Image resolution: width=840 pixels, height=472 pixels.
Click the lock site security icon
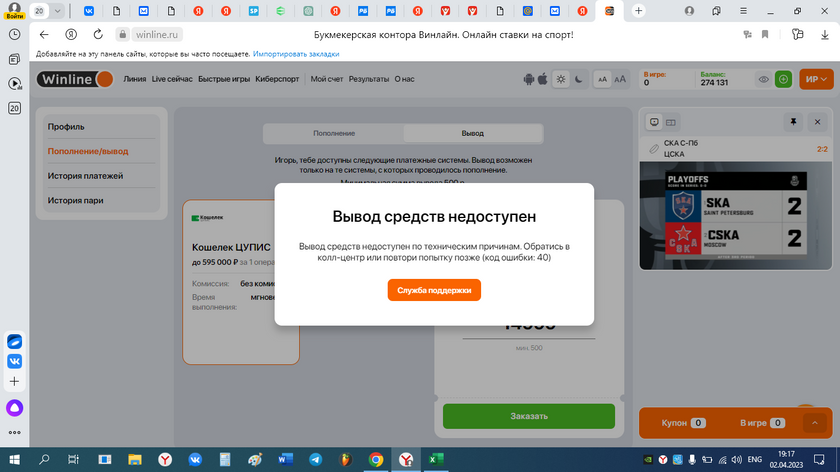123,34
